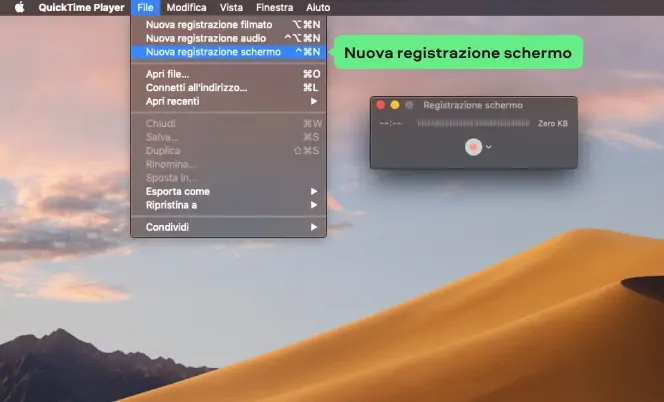Click the Zero KB file size label

(x=553, y=124)
